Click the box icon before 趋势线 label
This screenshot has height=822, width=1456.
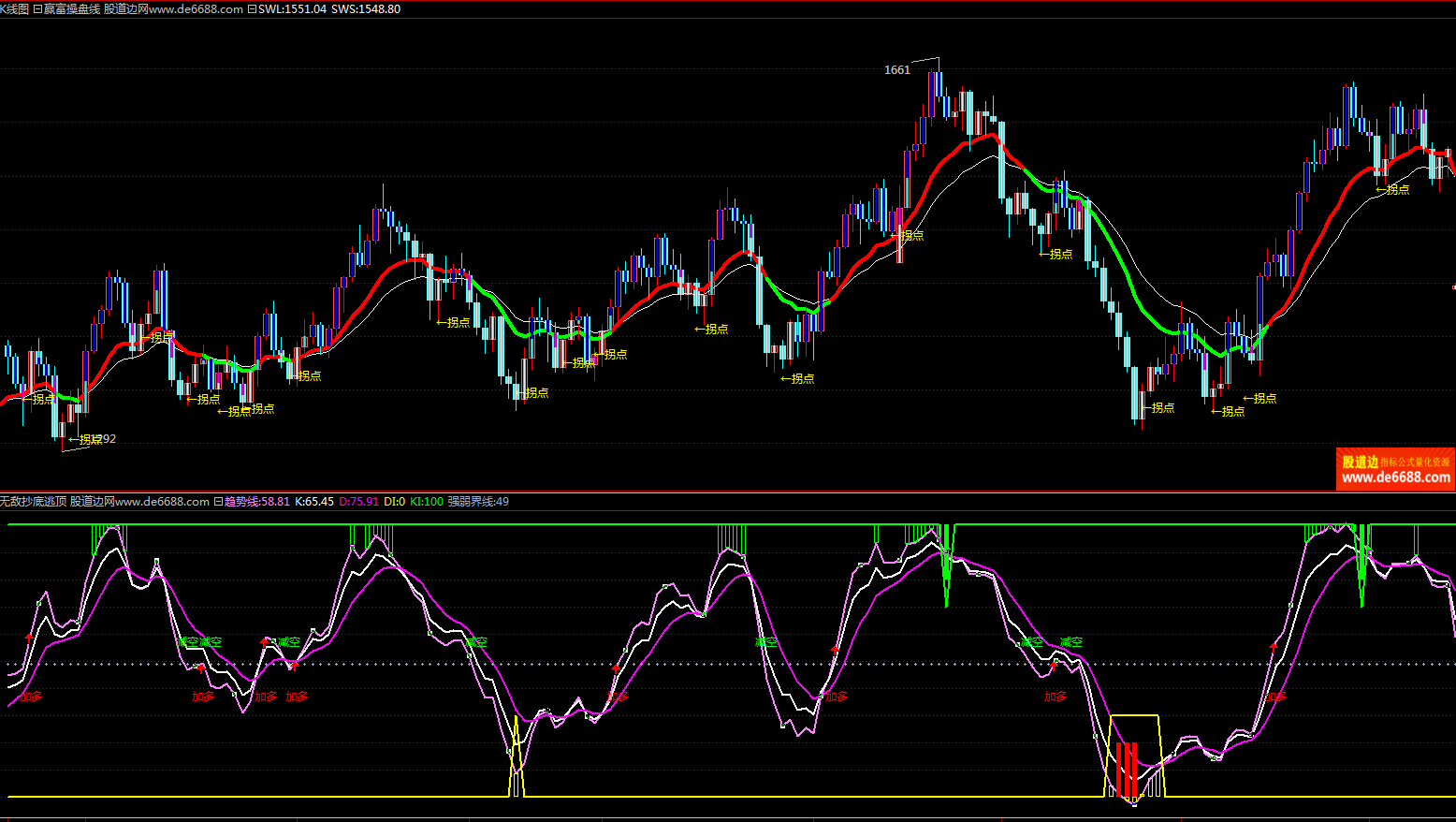pyautogui.click(x=218, y=502)
